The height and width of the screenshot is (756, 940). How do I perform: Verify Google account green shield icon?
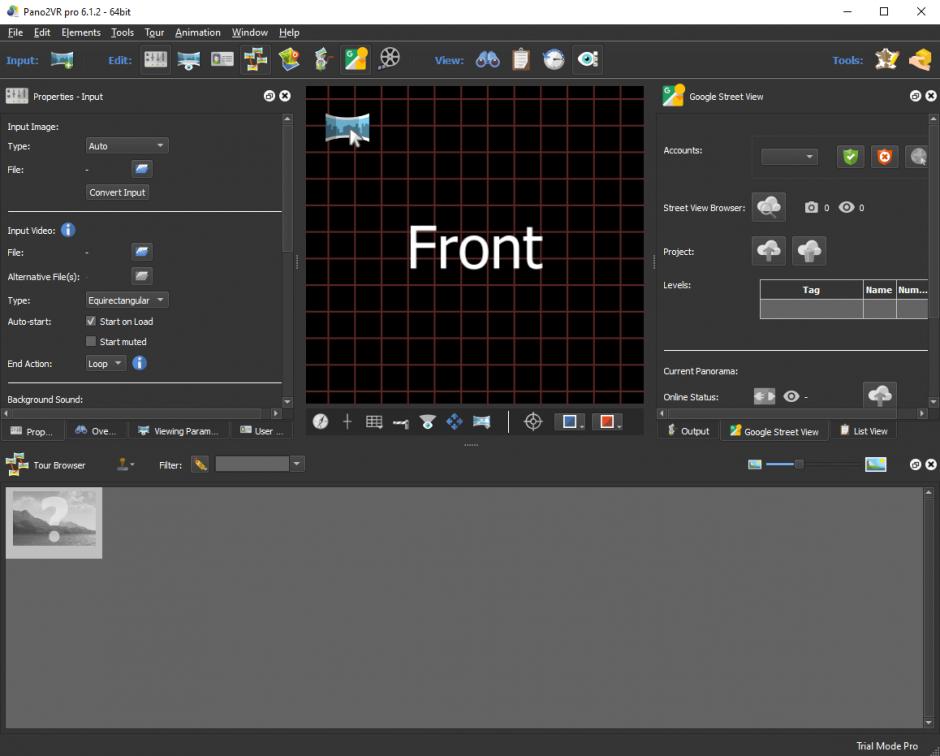850,156
